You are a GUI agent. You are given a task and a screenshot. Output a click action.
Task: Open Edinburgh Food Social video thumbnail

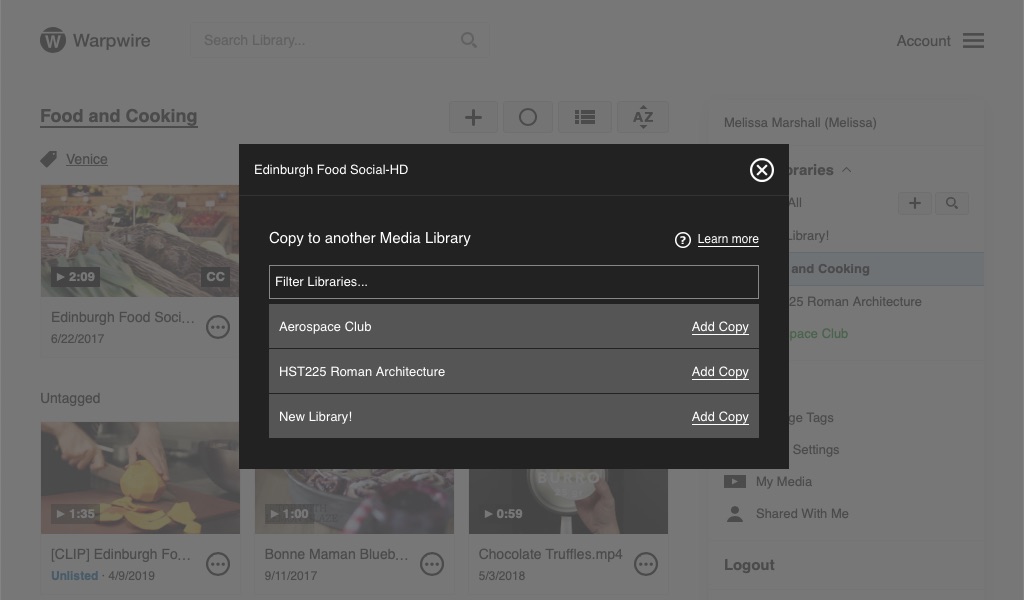pyautogui.click(x=140, y=241)
